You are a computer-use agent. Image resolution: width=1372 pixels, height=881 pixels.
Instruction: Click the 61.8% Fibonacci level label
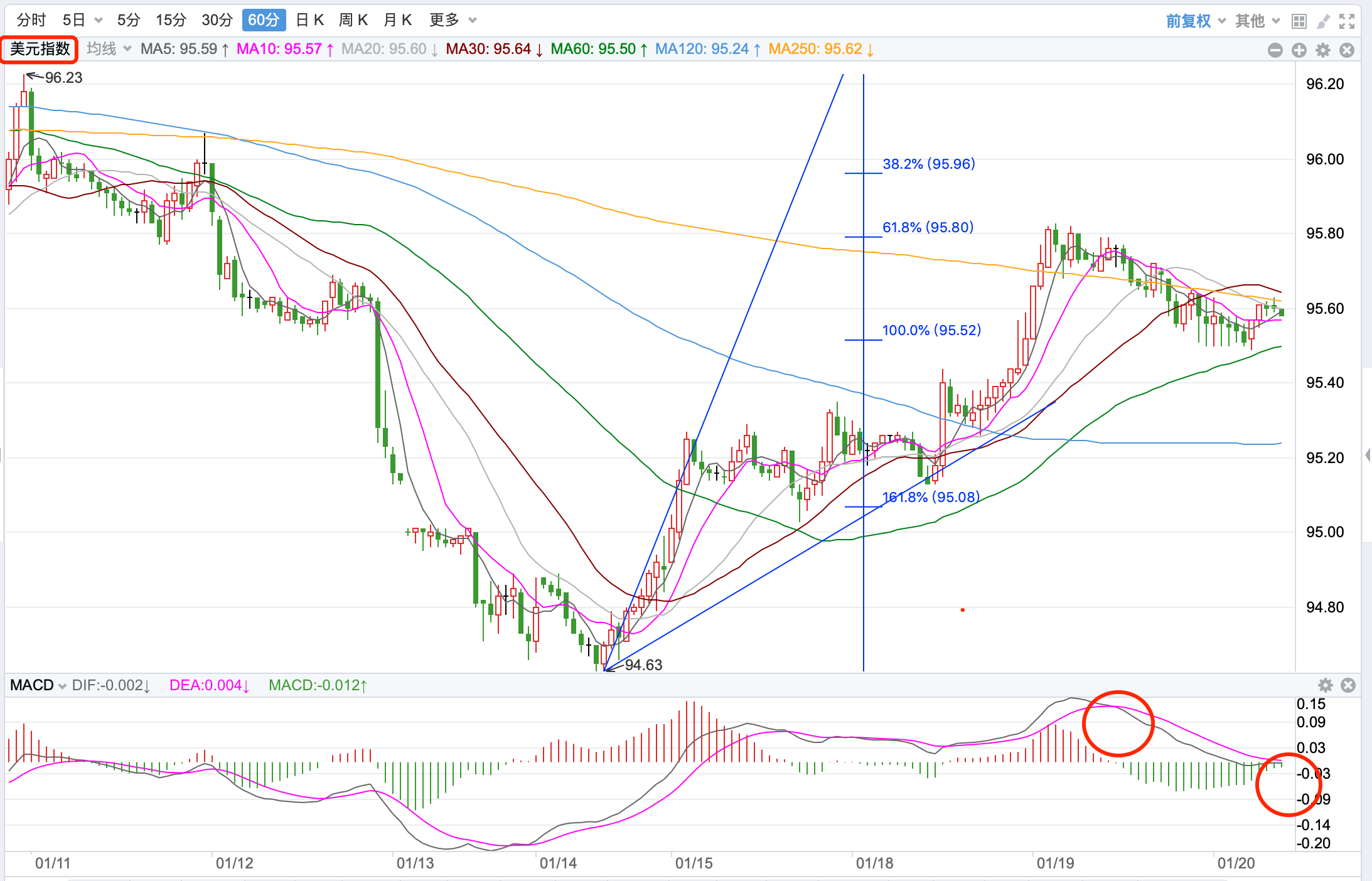(x=928, y=227)
